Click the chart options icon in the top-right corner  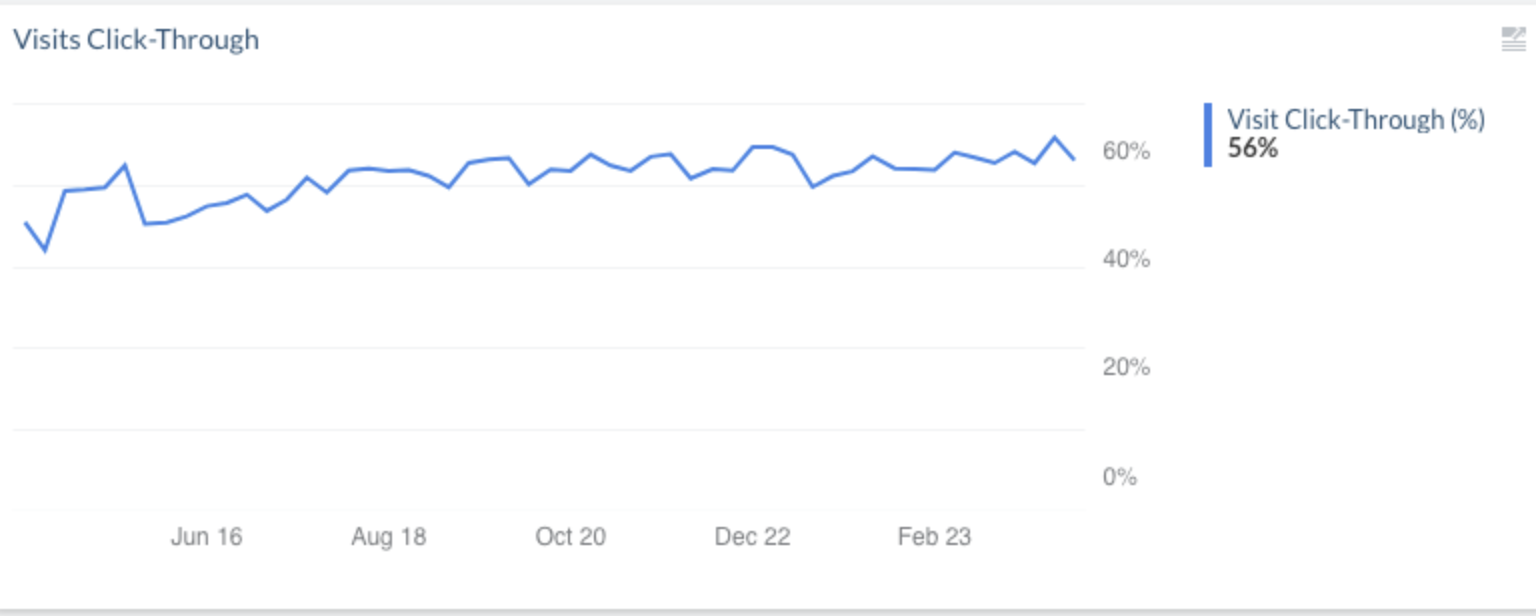tap(1513, 40)
